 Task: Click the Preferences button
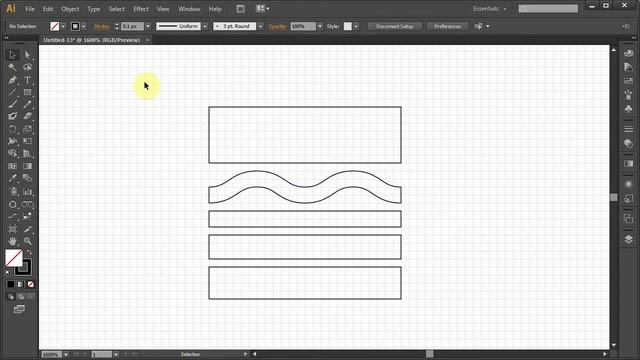click(447, 27)
